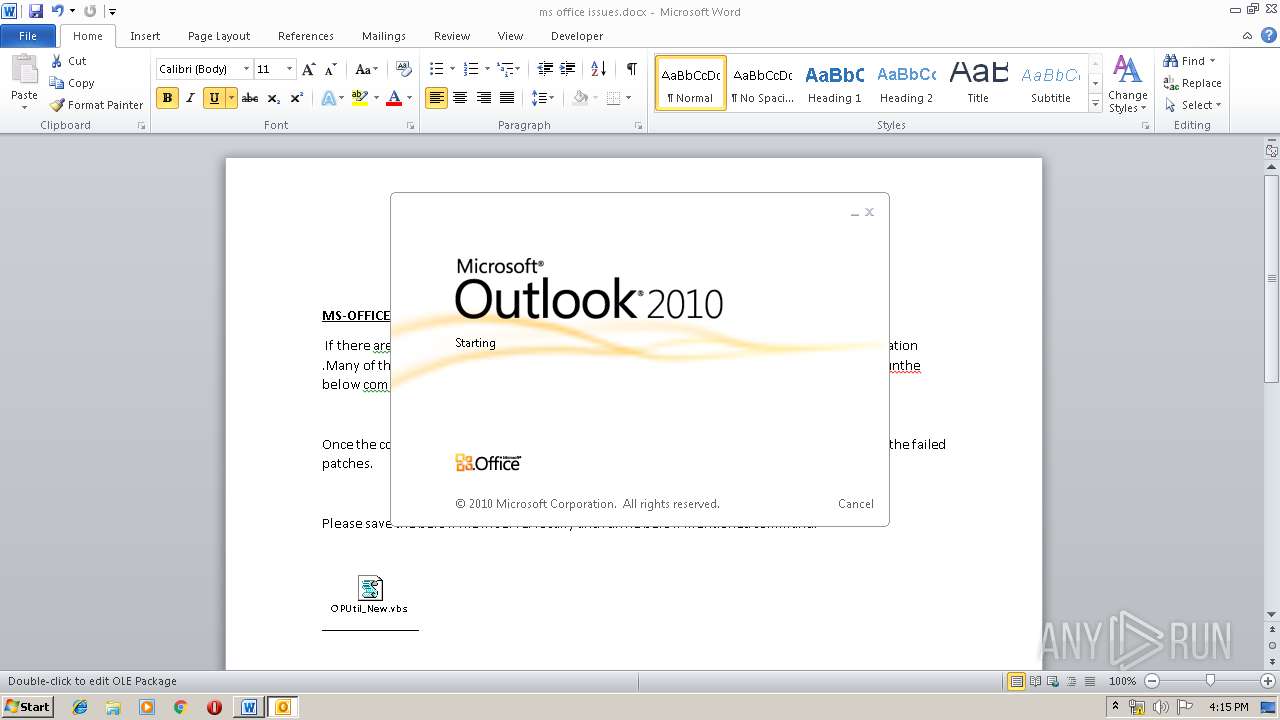Click the Save icon in Quick Access Toolbar
This screenshot has width=1280, height=720.
(x=36, y=11)
